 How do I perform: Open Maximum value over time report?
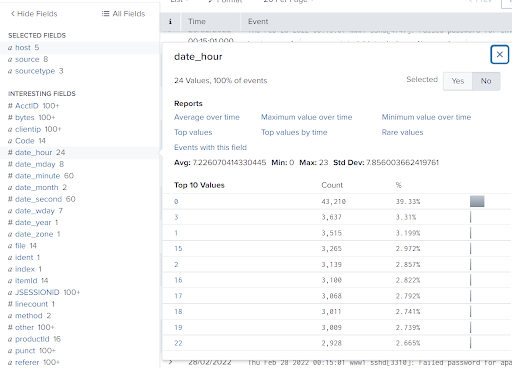pos(306,117)
